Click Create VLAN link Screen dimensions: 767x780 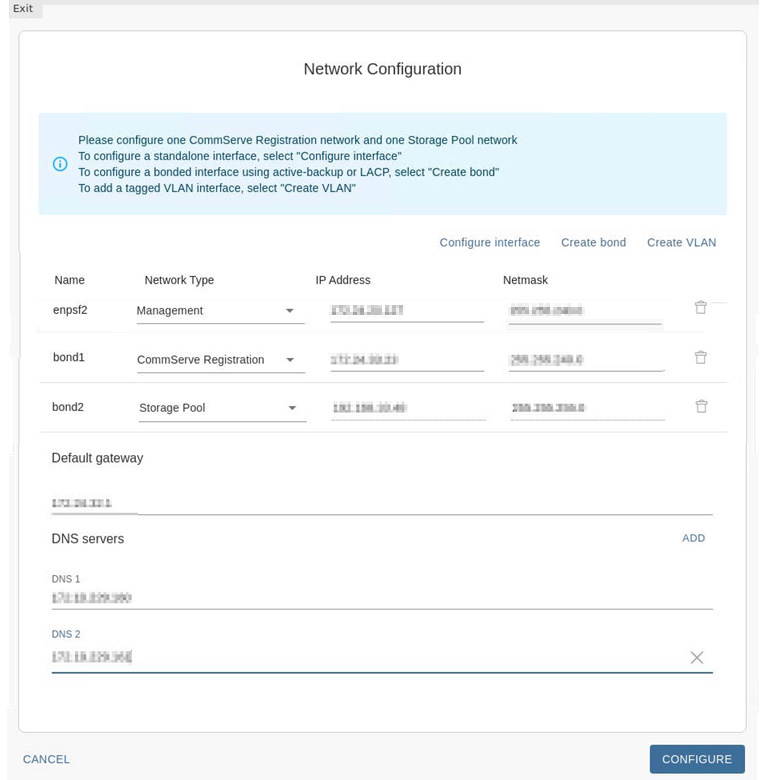point(681,242)
